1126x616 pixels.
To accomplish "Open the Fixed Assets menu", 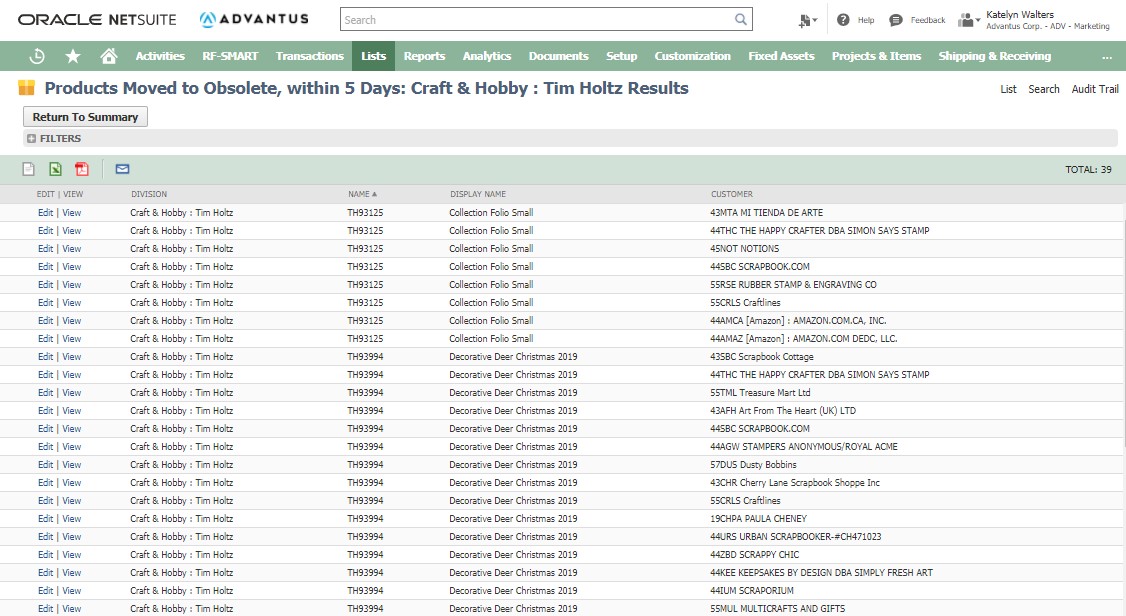I will click(x=781, y=56).
